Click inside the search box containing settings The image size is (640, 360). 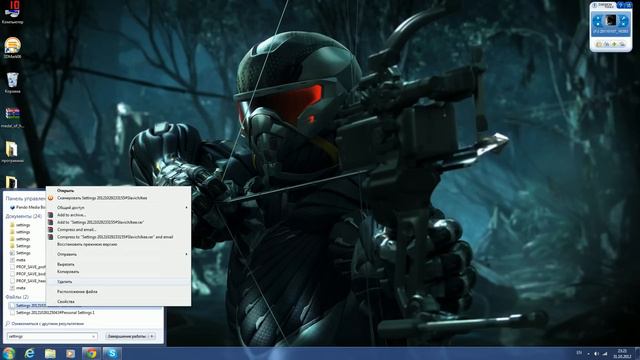click(x=52, y=336)
